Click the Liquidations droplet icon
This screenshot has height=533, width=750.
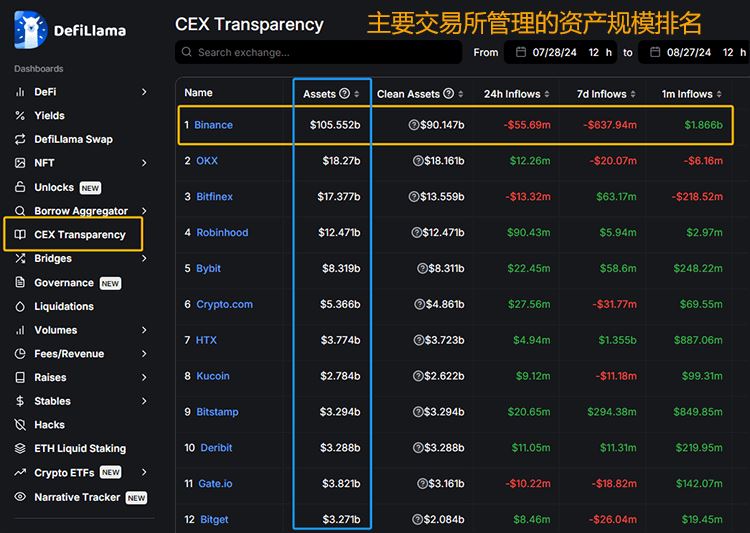(x=20, y=306)
